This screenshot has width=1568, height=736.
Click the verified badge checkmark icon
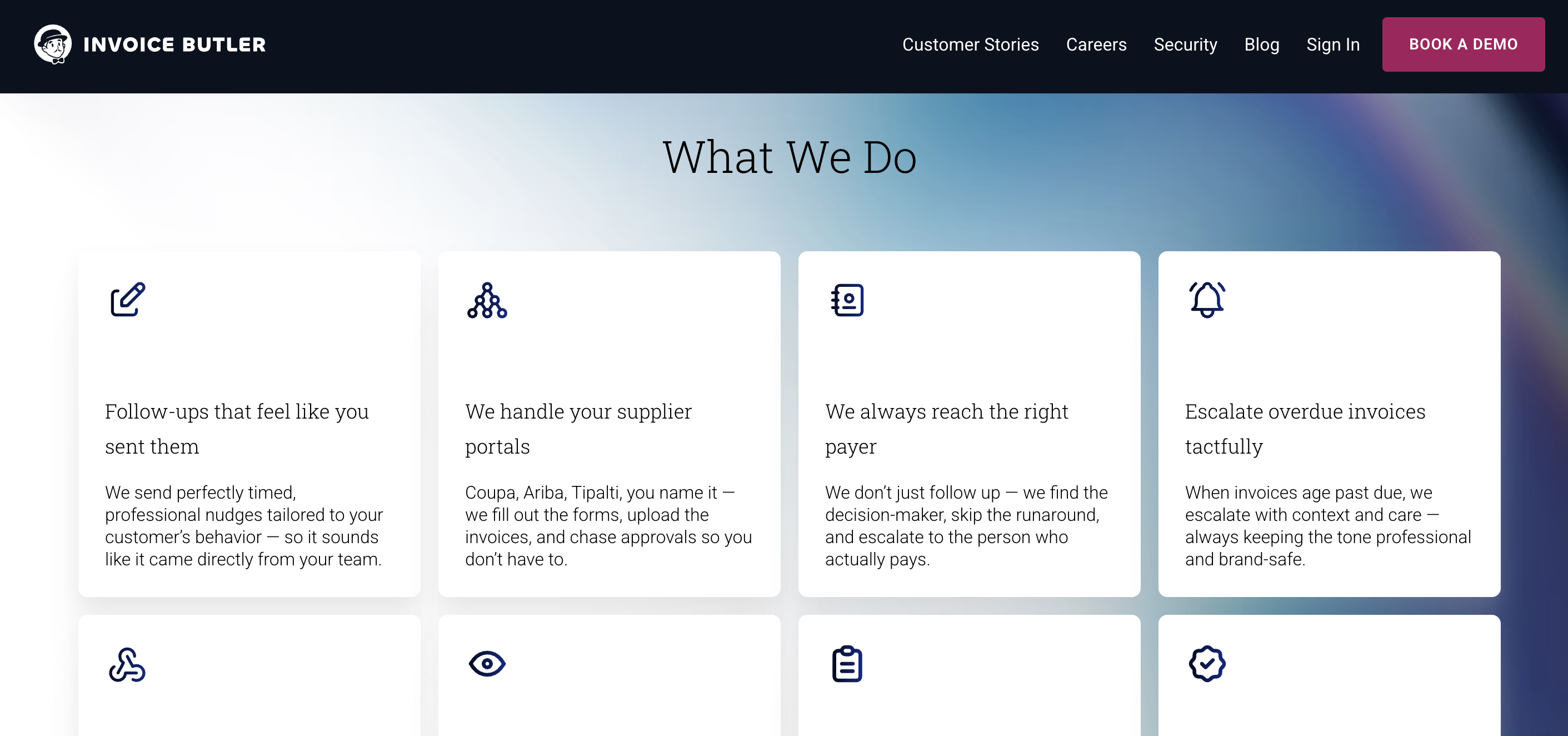(1207, 664)
